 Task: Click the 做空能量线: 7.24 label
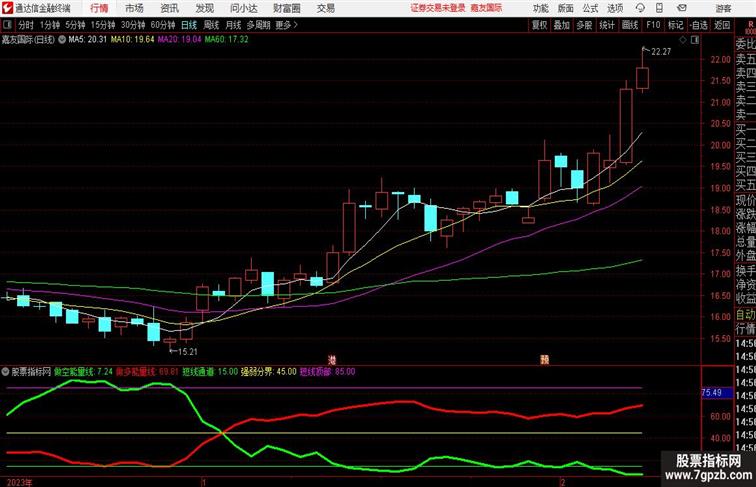83,372
